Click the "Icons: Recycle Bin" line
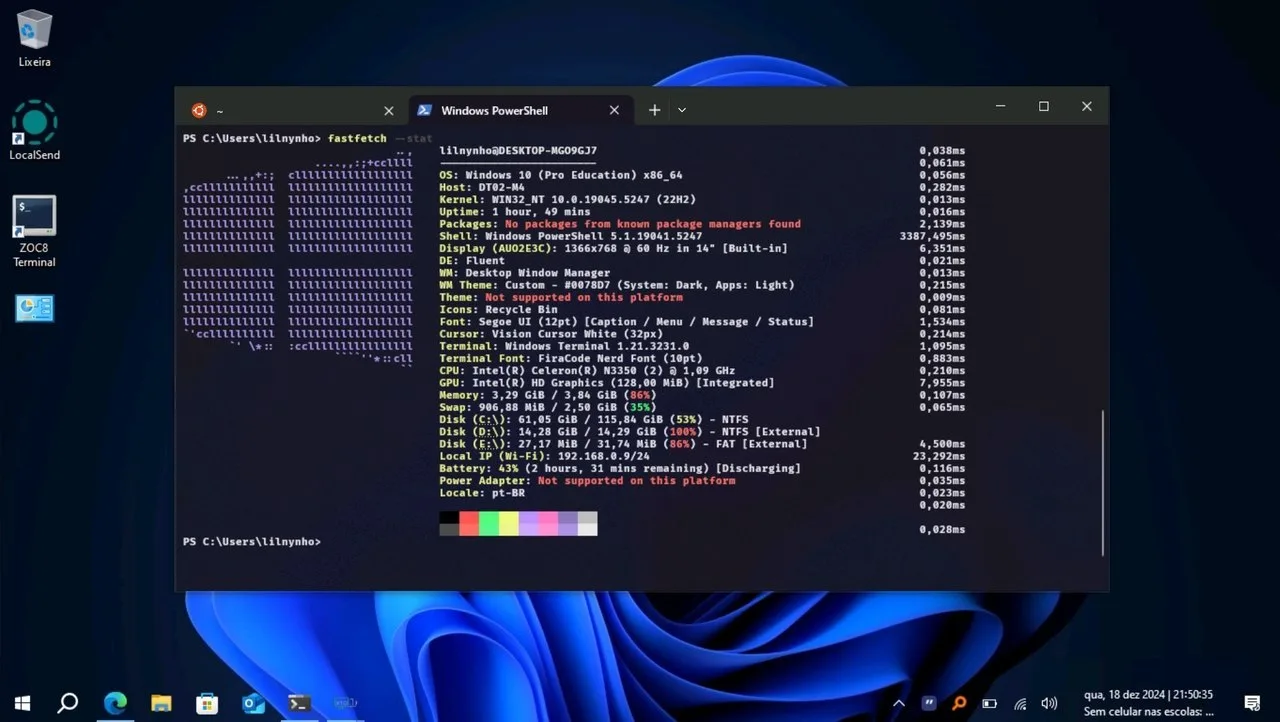Screen dimensions: 1280x722 point(498,309)
